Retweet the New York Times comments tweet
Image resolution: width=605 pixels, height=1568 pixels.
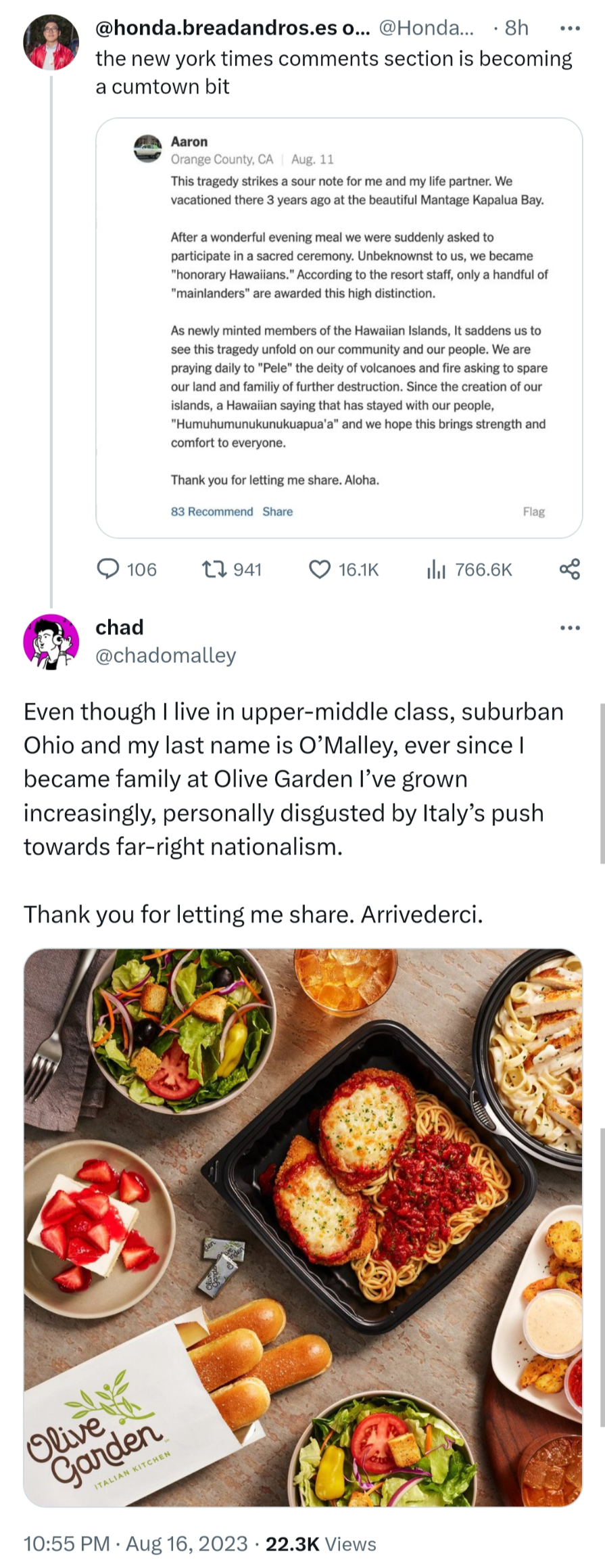click(214, 570)
